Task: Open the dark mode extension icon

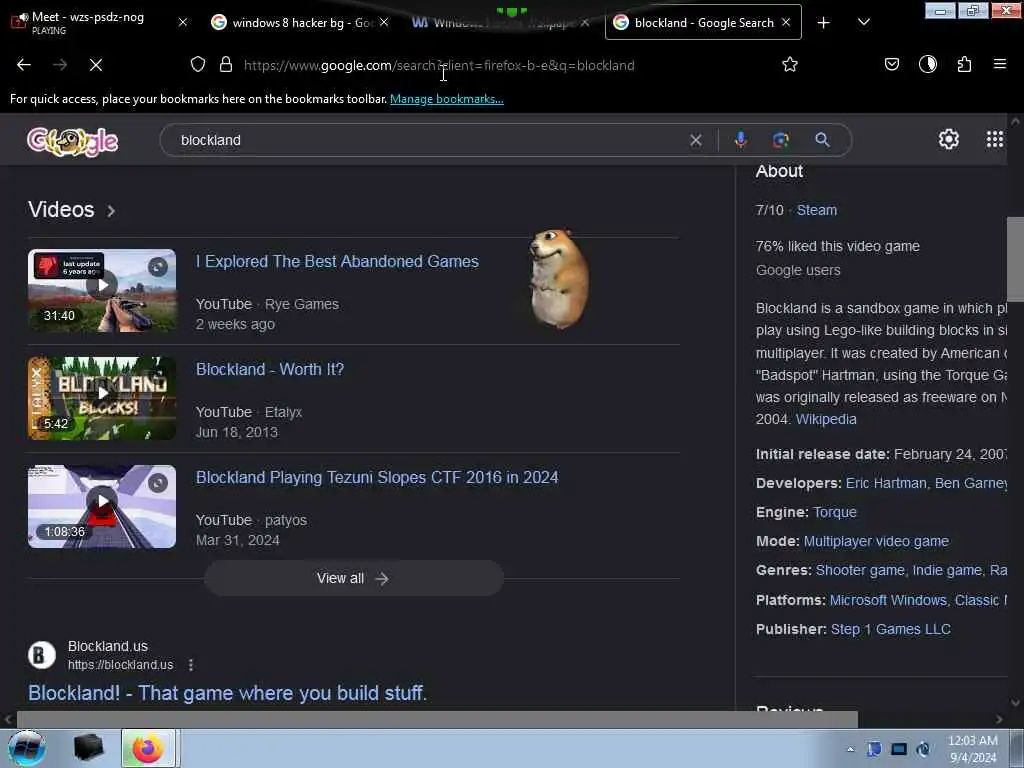Action: [927, 64]
